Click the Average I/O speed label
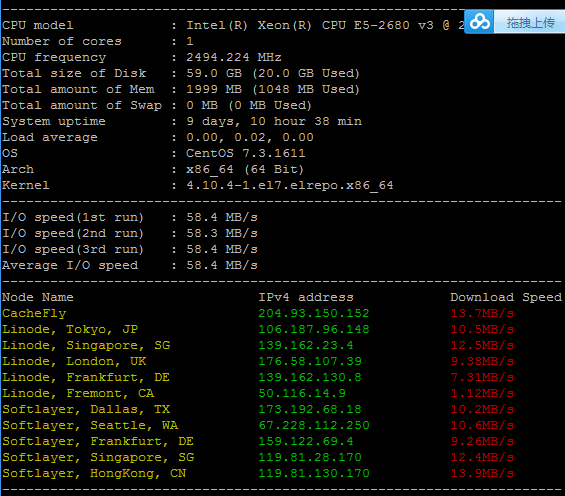The image size is (565, 496). (70, 265)
